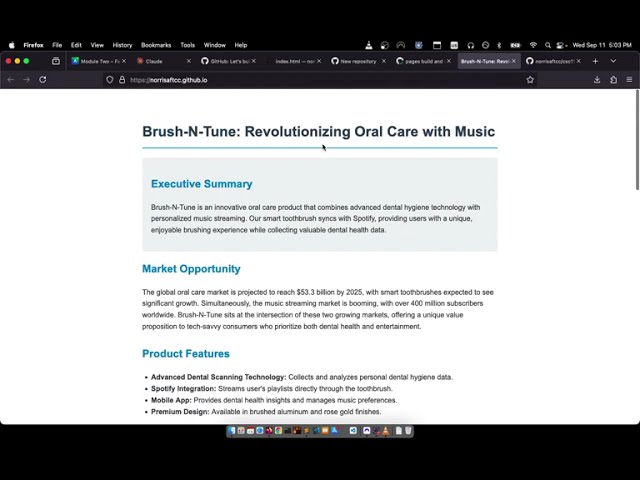Focus the URL address bar
The image size is (640, 480).
[322, 80]
